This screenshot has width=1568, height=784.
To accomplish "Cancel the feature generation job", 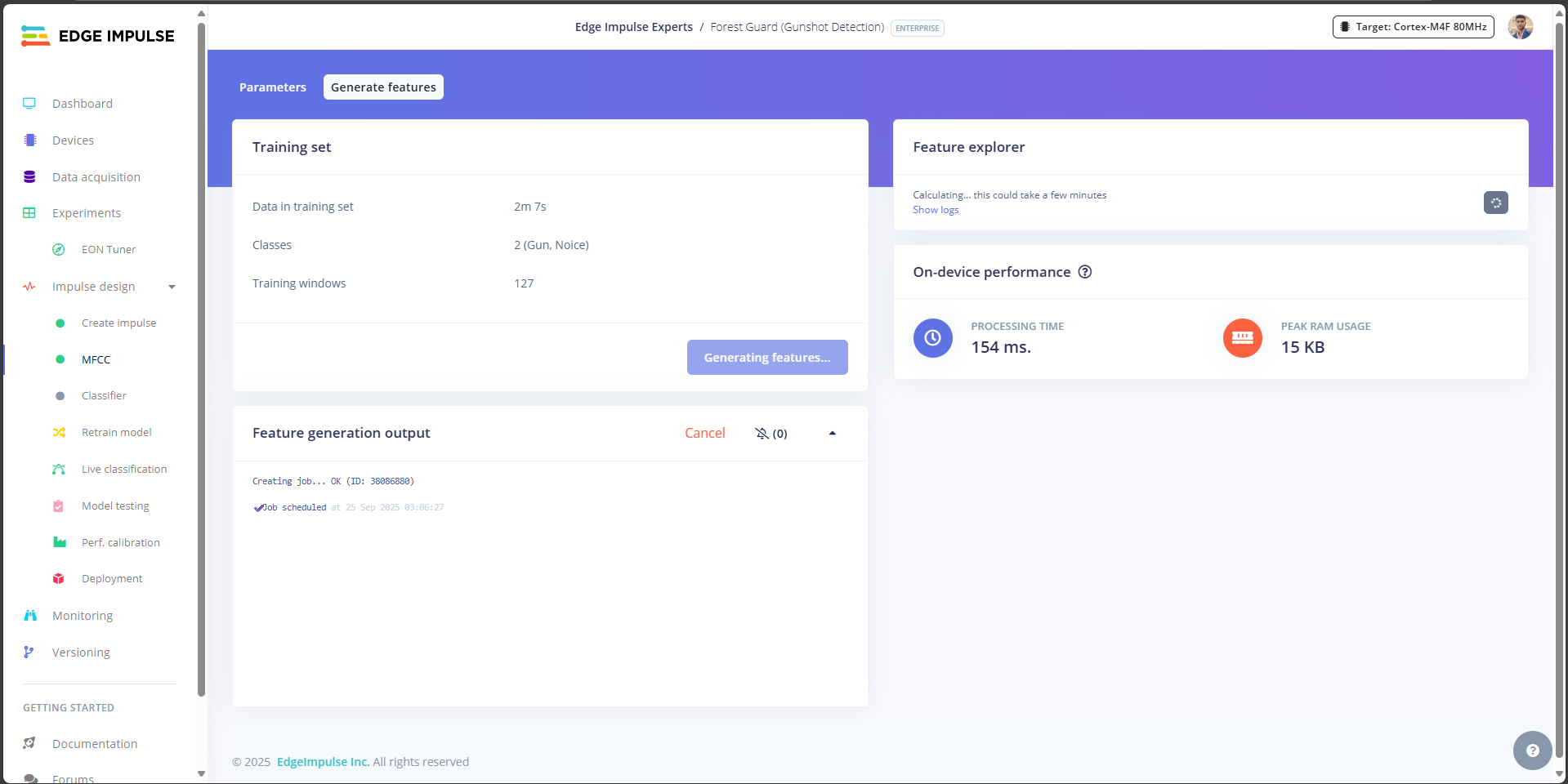I will (704, 433).
